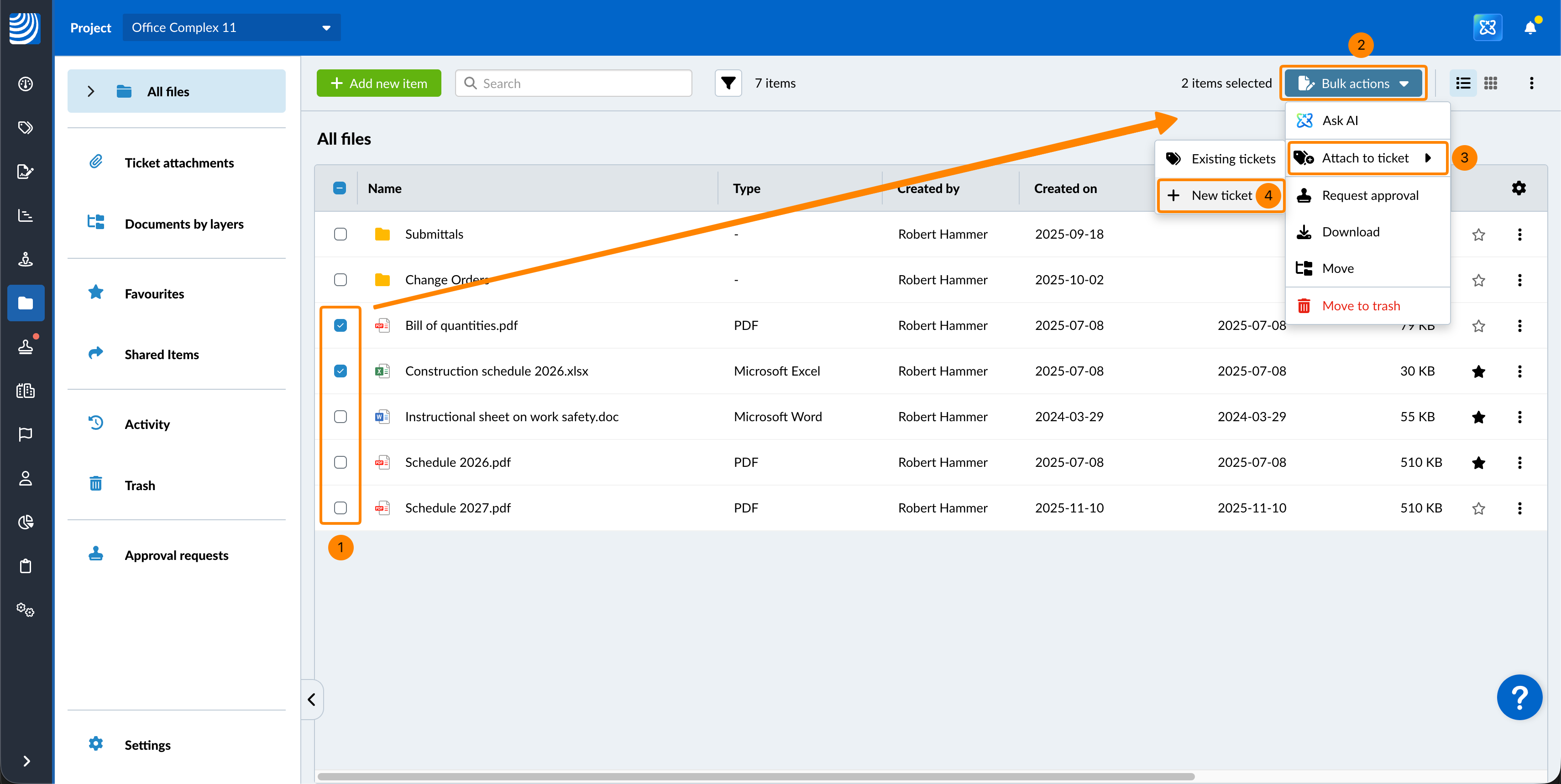The height and width of the screenshot is (784, 1561).
Task: Open row options for Schedule 2027.pdf
Action: (x=1519, y=508)
